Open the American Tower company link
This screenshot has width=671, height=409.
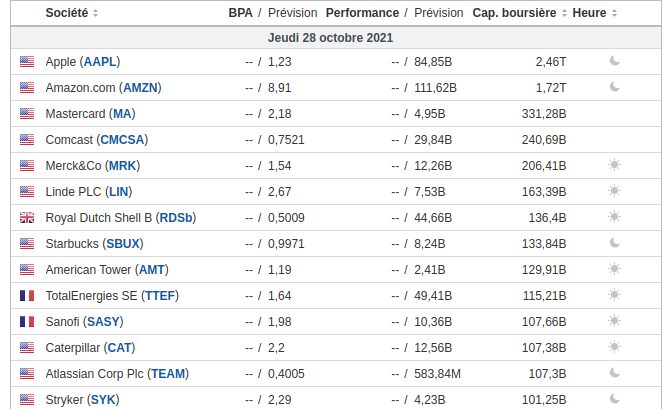[x=89, y=269]
